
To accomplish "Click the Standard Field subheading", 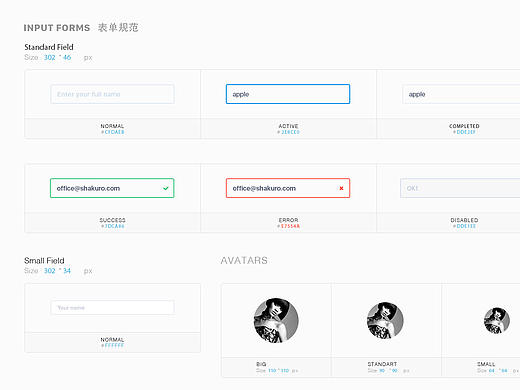I will click(49, 47).
